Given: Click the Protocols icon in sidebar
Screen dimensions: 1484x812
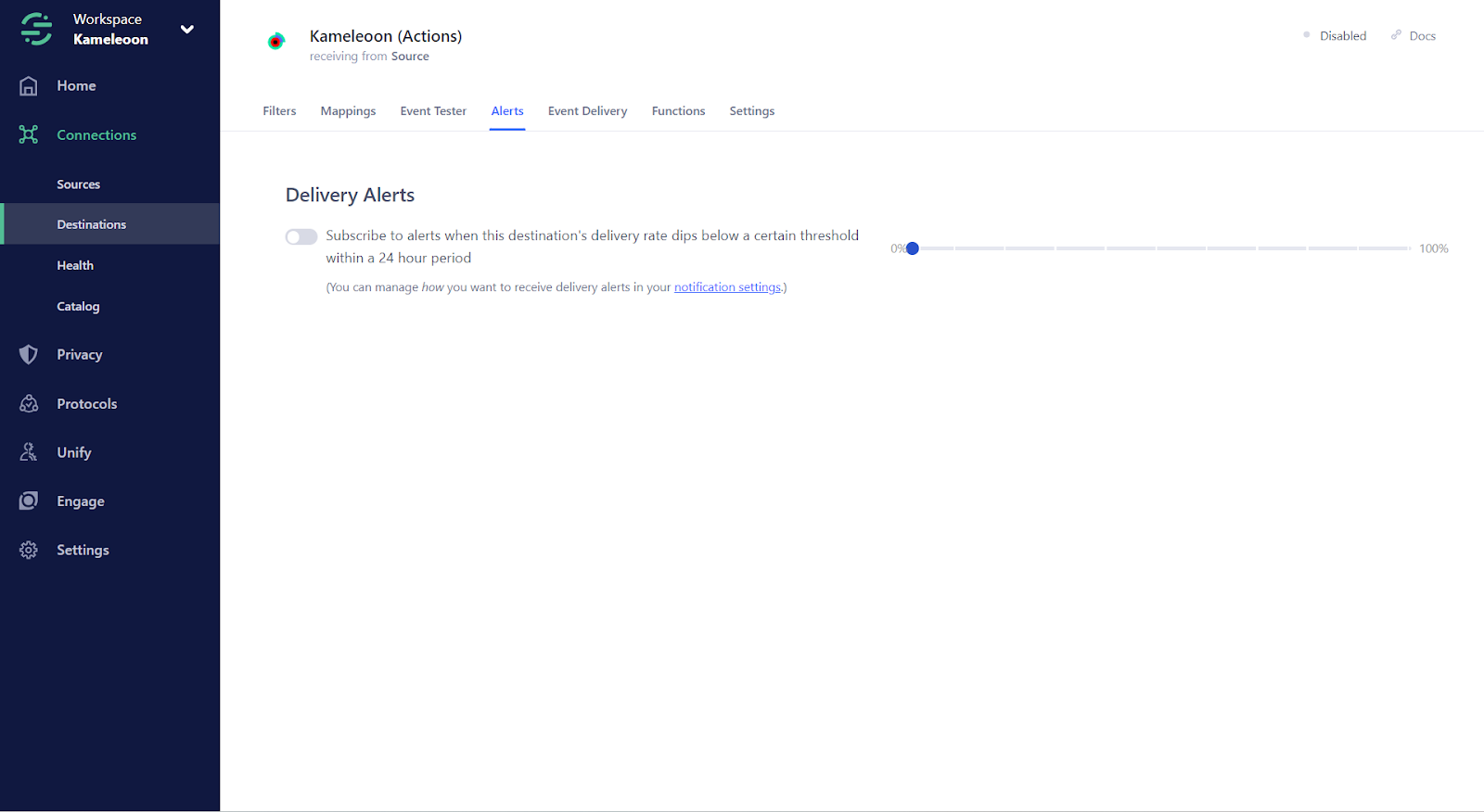Looking at the screenshot, I should point(29,403).
